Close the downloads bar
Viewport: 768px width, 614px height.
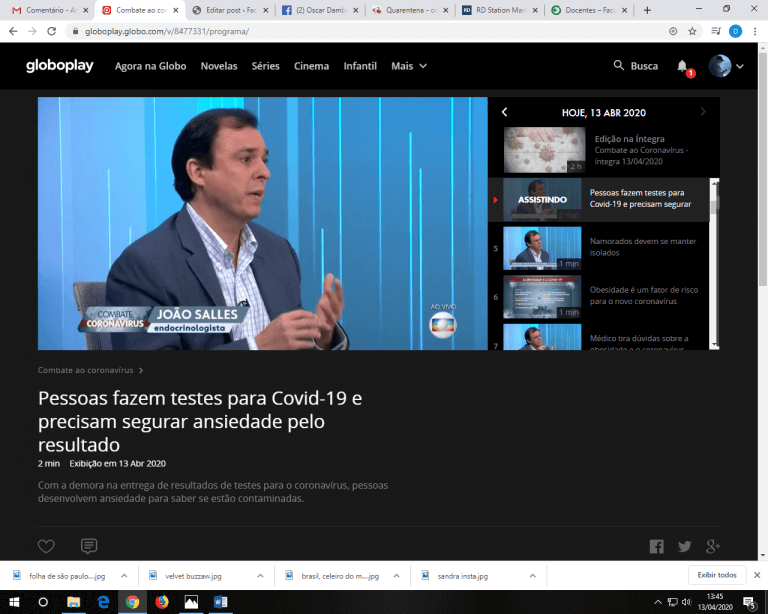pos(757,575)
